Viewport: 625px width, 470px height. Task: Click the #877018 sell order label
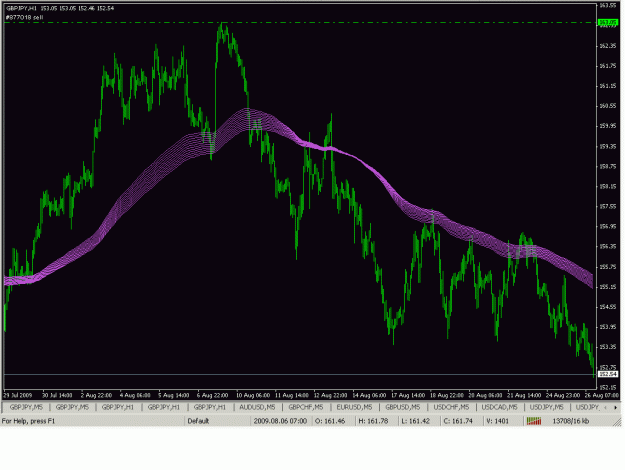(x=24, y=18)
